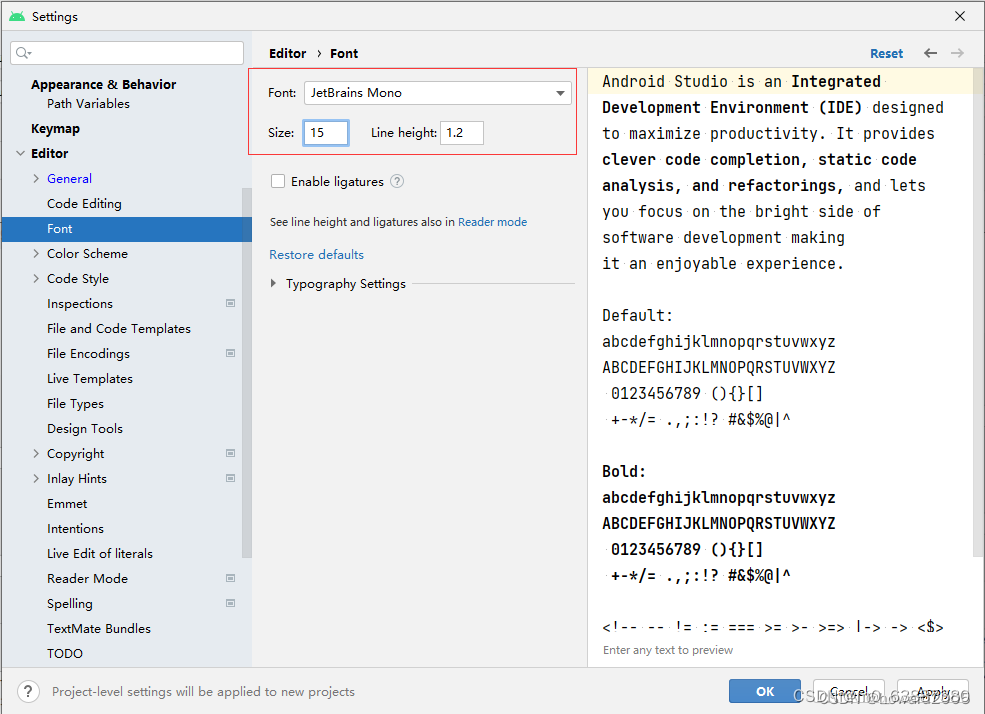985x714 pixels.
Task: Open Live Templates settings
Action: (x=90, y=379)
